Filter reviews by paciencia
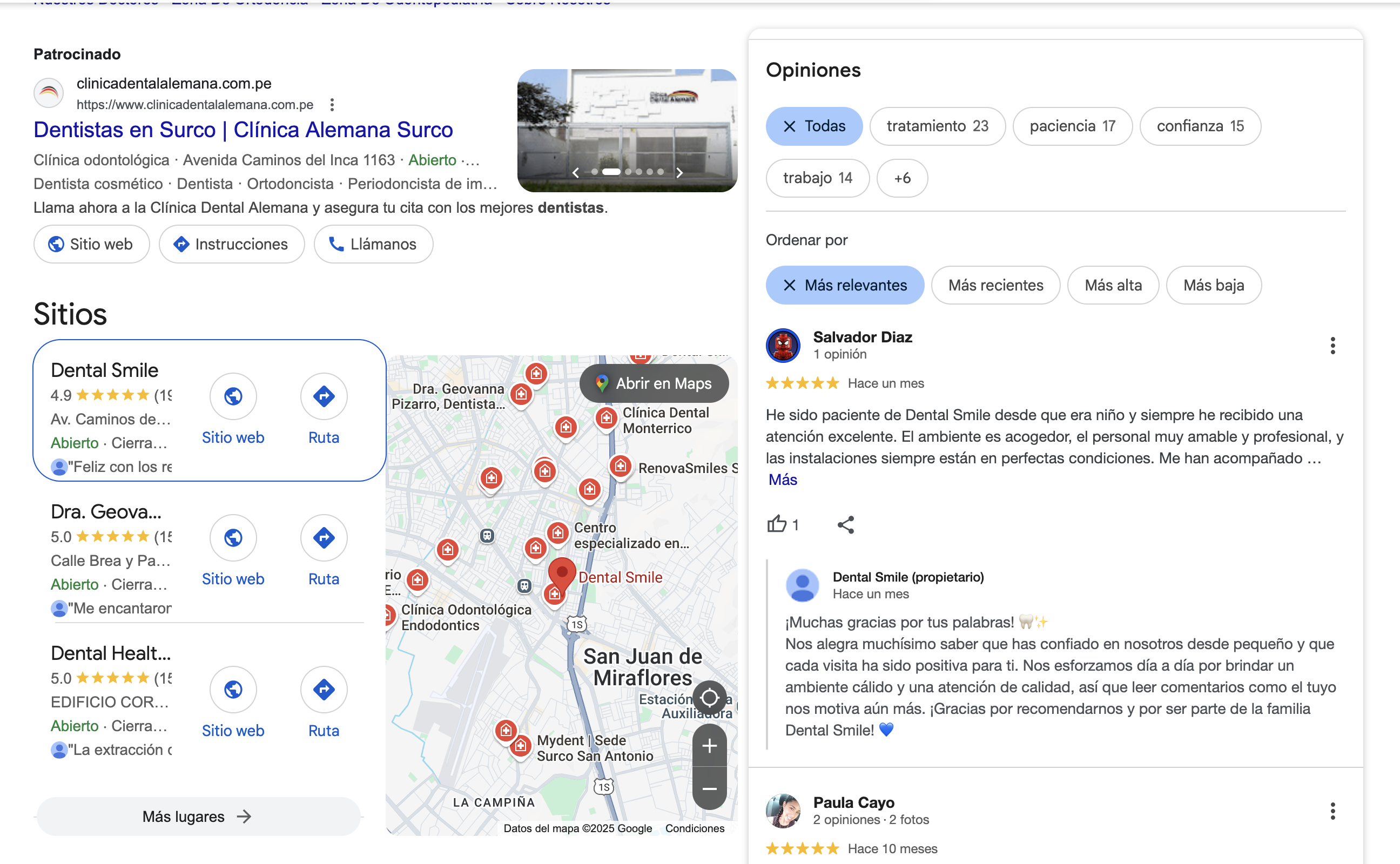 1072,126
